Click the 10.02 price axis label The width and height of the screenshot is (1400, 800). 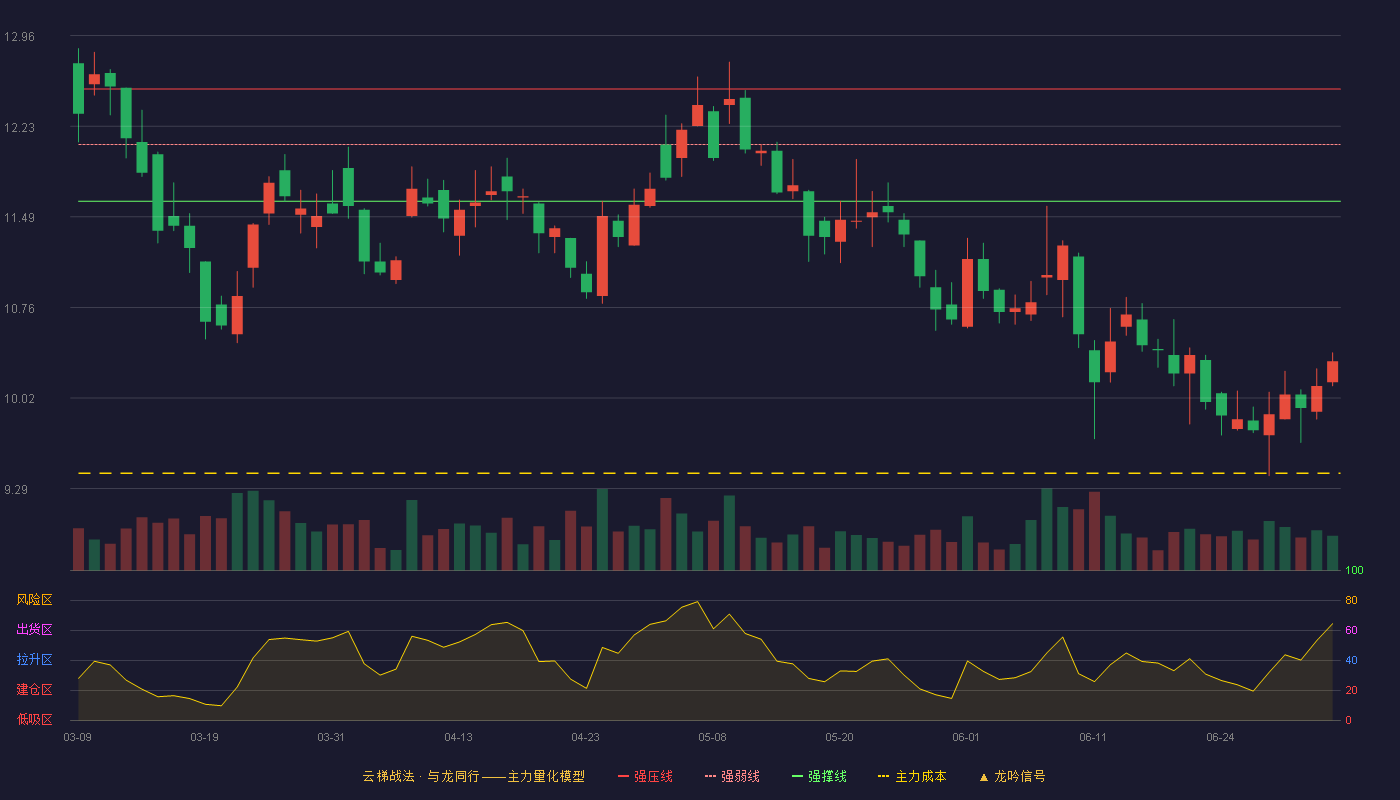point(19,399)
